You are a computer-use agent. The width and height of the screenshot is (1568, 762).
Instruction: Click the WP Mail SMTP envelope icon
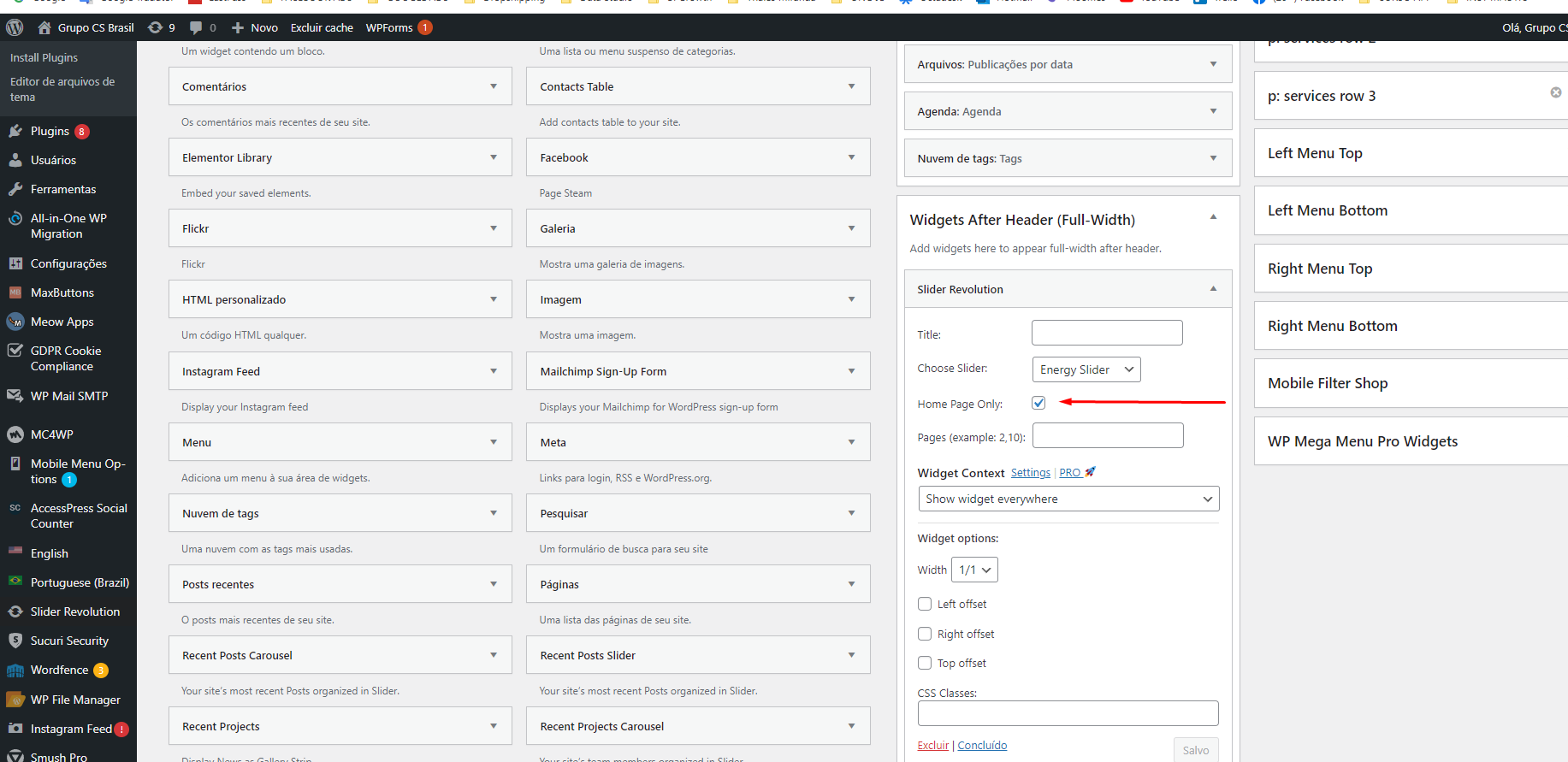point(15,396)
